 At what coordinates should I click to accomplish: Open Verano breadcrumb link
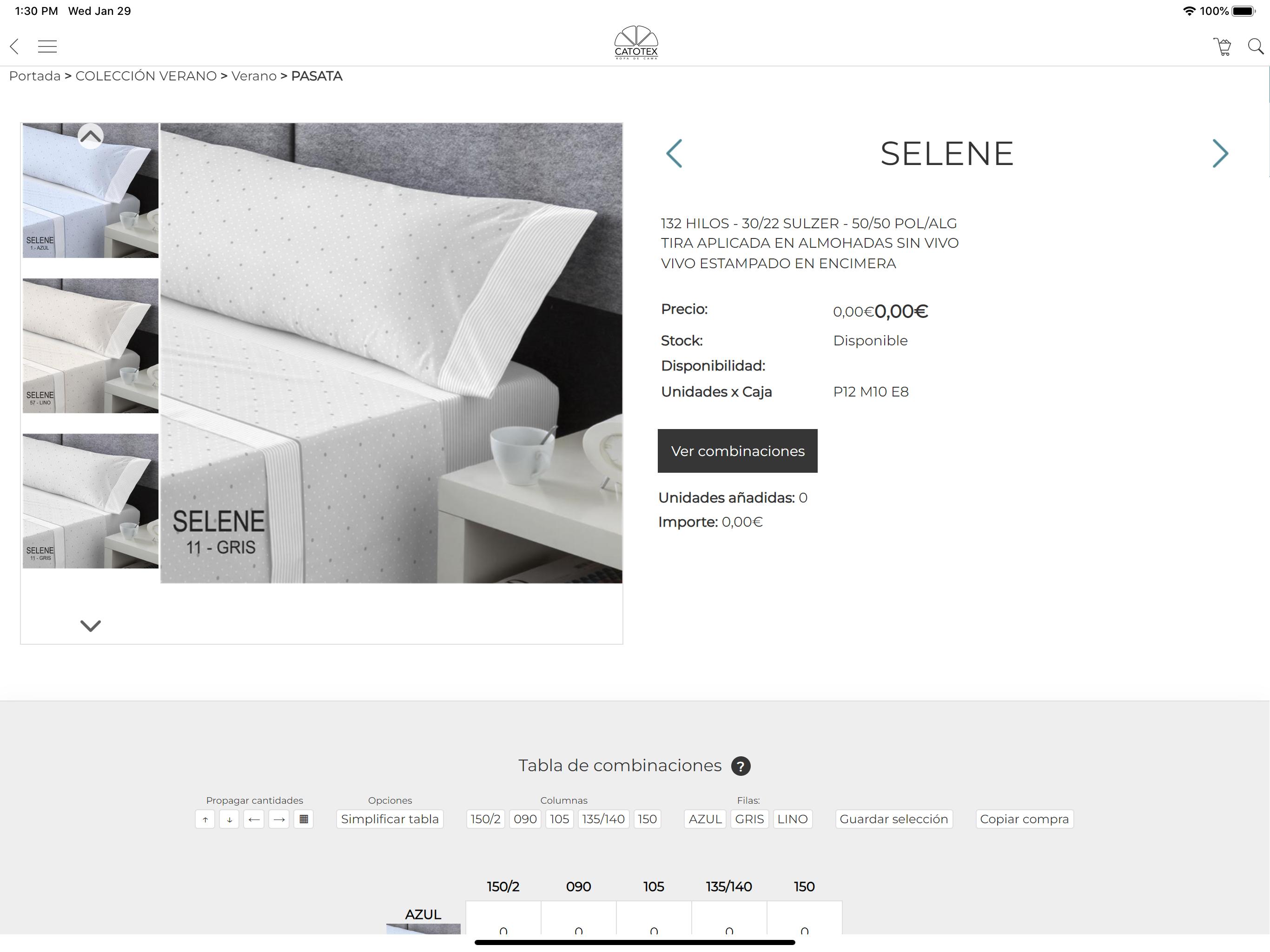tap(254, 76)
